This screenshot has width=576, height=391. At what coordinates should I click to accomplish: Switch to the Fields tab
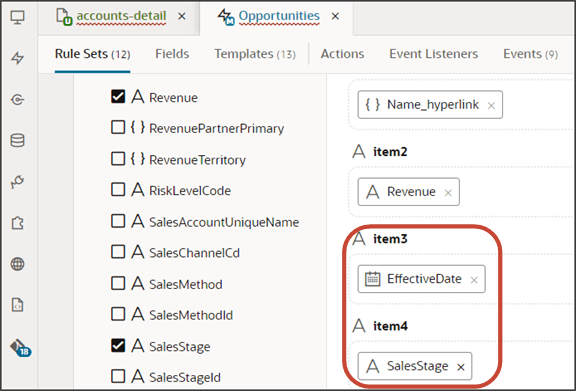click(172, 54)
